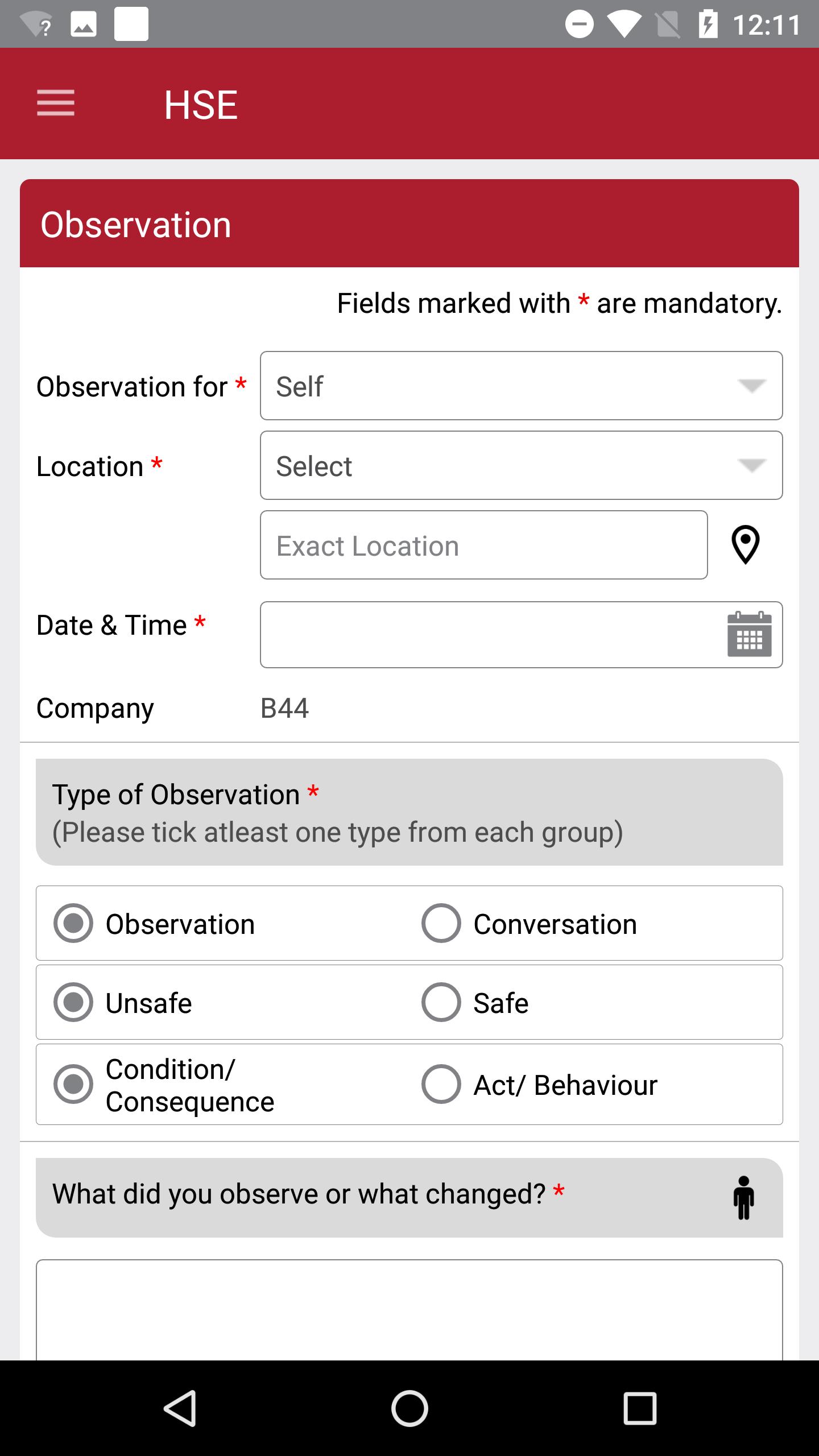Tap the Date & Time input field

[522, 635]
